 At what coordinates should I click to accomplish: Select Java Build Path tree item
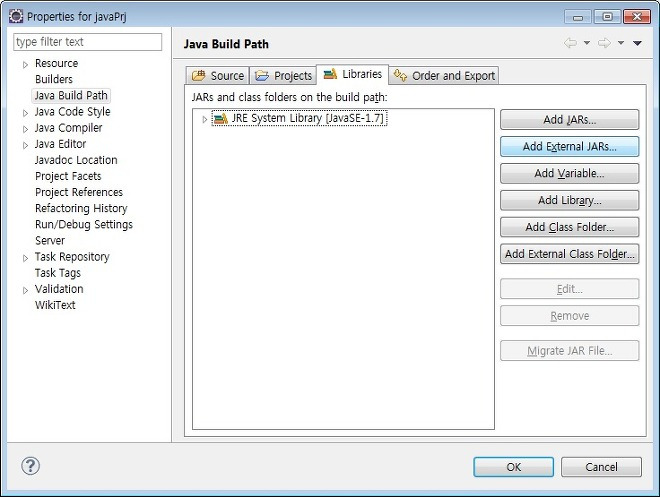(x=71, y=96)
